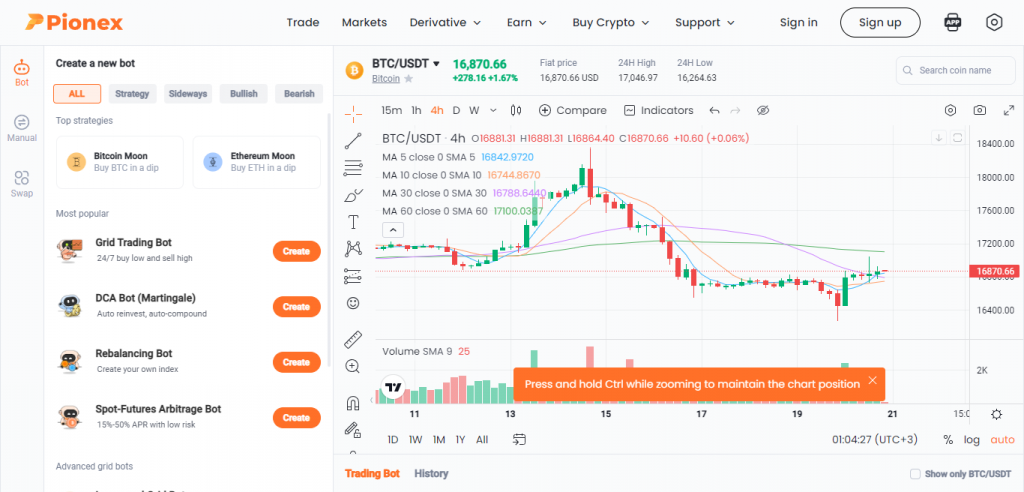Select the ruler measure tool
This screenshot has width=1024, height=492.
[353, 339]
